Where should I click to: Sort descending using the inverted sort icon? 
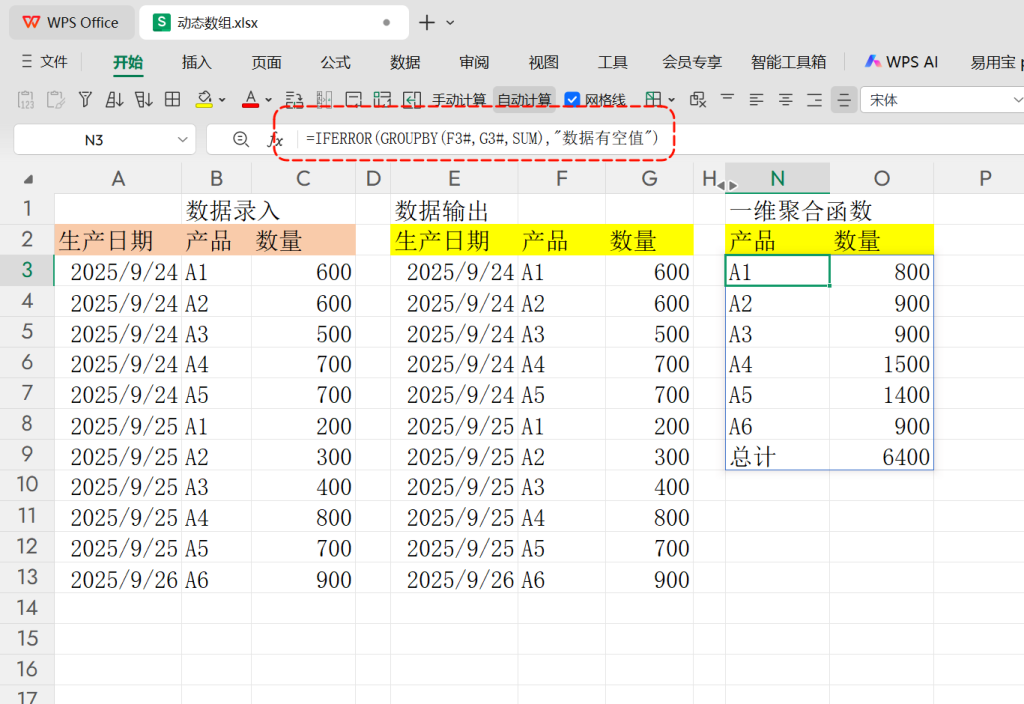(143, 100)
